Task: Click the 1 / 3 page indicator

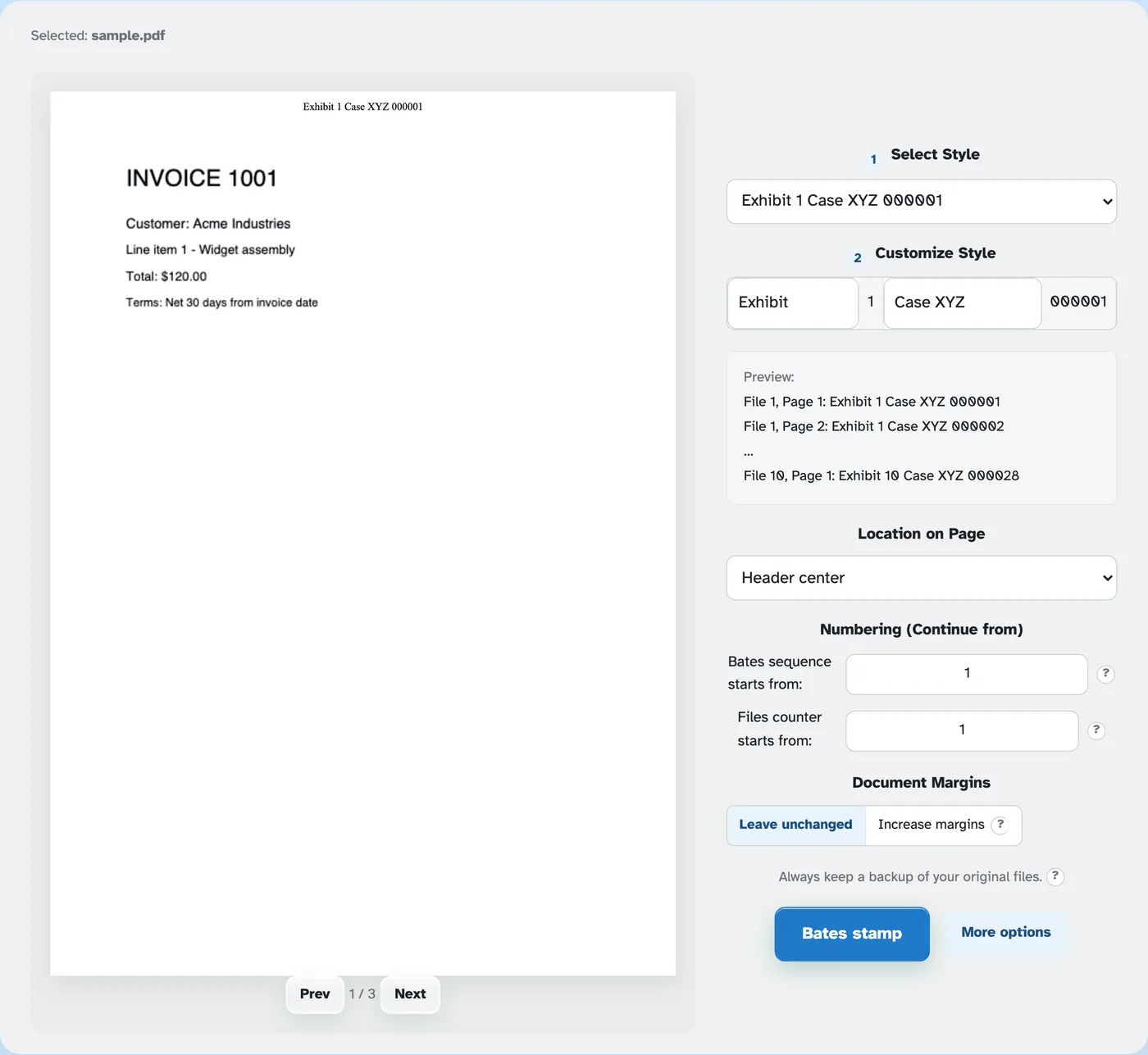Action: pos(362,994)
